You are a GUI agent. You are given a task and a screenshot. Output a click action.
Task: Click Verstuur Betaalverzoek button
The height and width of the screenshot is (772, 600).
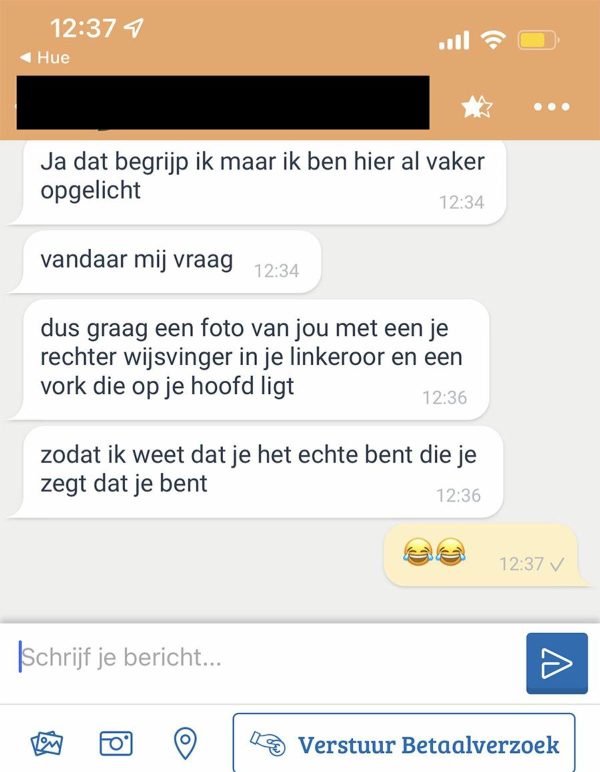(404, 743)
